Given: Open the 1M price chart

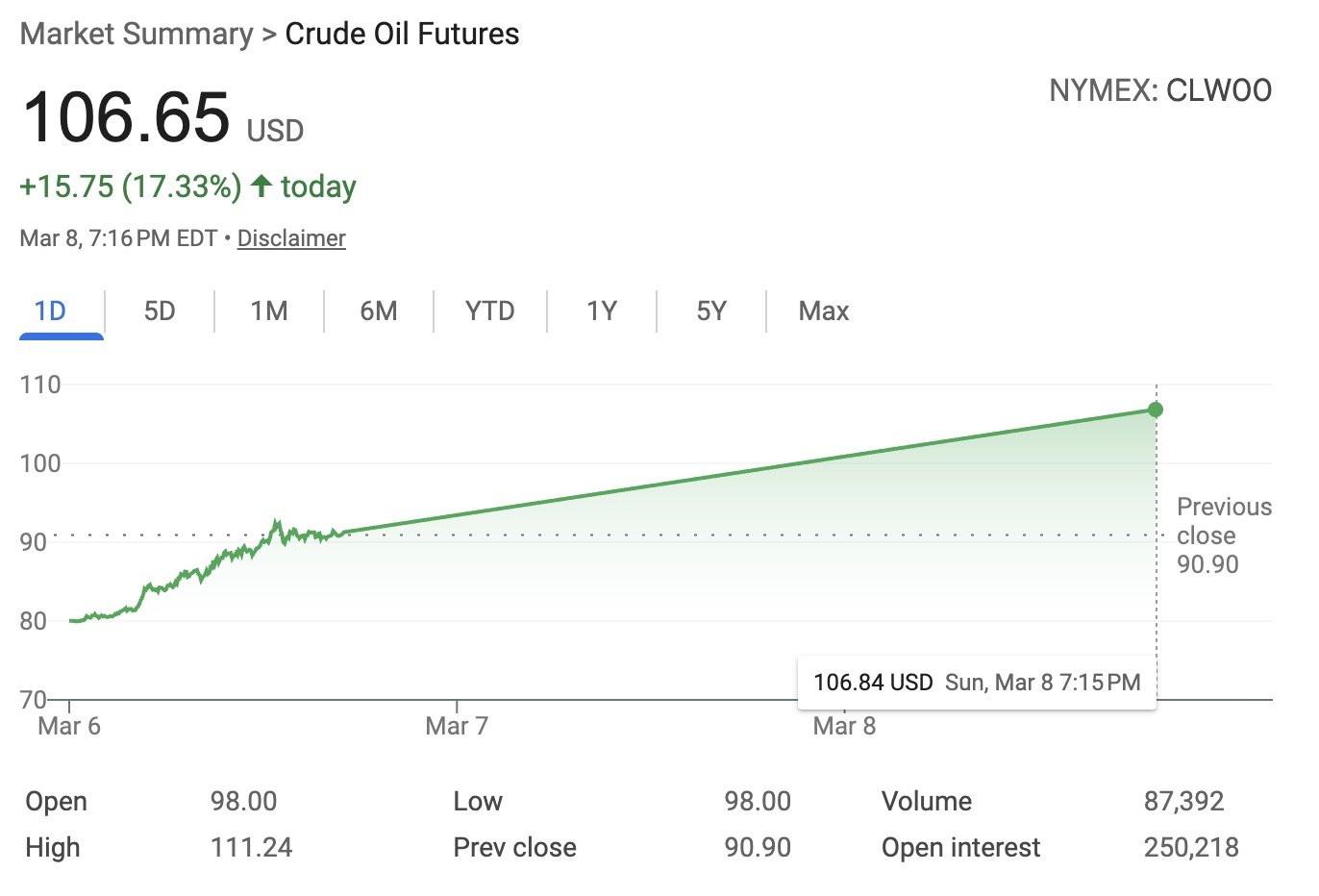Looking at the screenshot, I should coord(268,311).
